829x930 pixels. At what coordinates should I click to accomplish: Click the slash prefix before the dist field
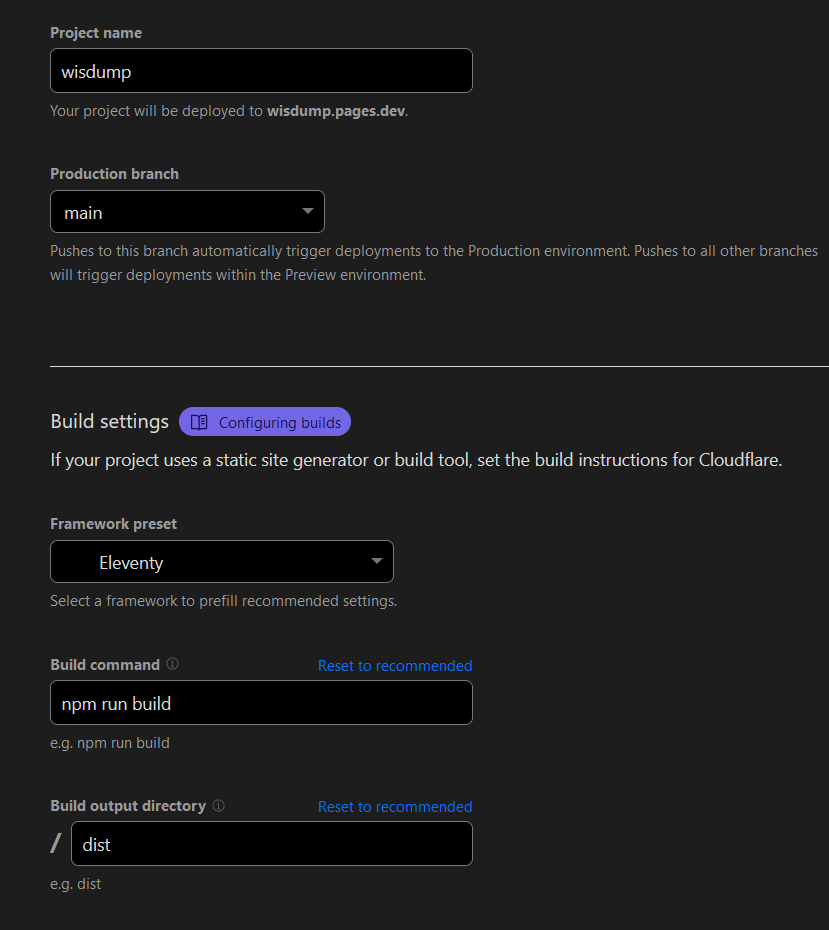pyautogui.click(x=55, y=843)
